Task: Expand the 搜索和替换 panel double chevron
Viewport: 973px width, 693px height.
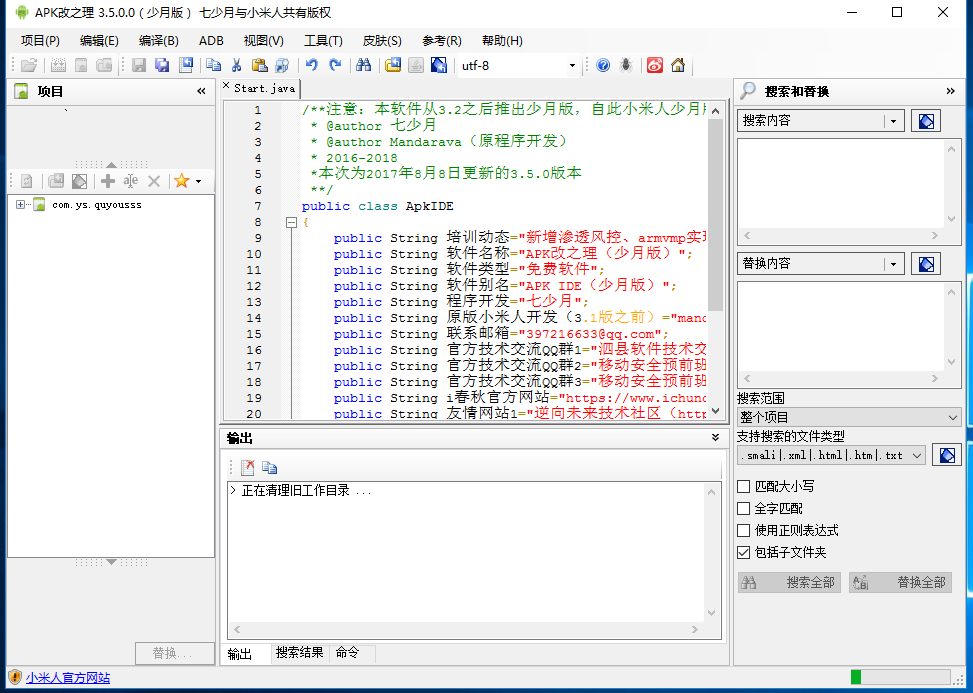Action: (951, 91)
